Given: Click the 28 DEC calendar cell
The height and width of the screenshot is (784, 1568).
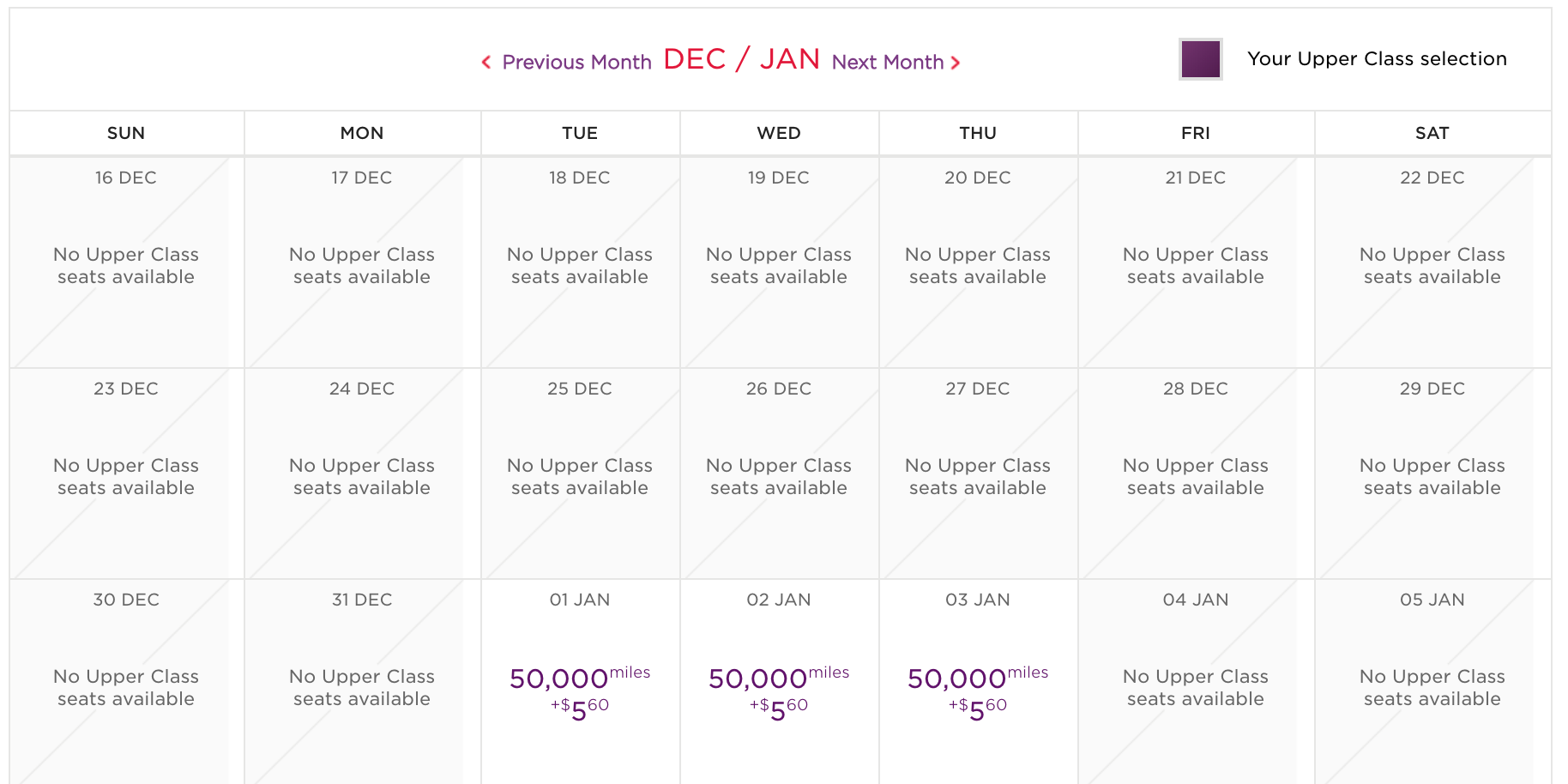Looking at the screenshot, I should (1196, 473).
